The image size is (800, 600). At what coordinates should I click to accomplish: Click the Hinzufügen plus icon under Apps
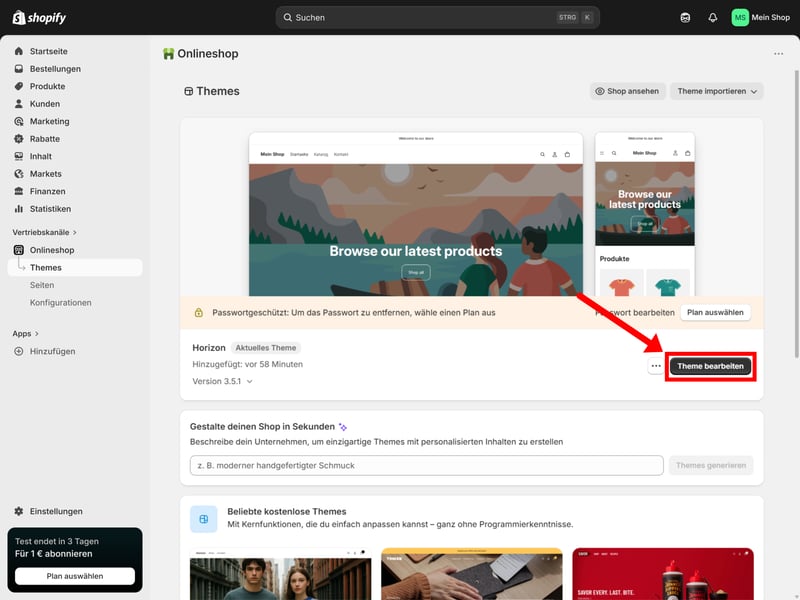coord(19,351)
